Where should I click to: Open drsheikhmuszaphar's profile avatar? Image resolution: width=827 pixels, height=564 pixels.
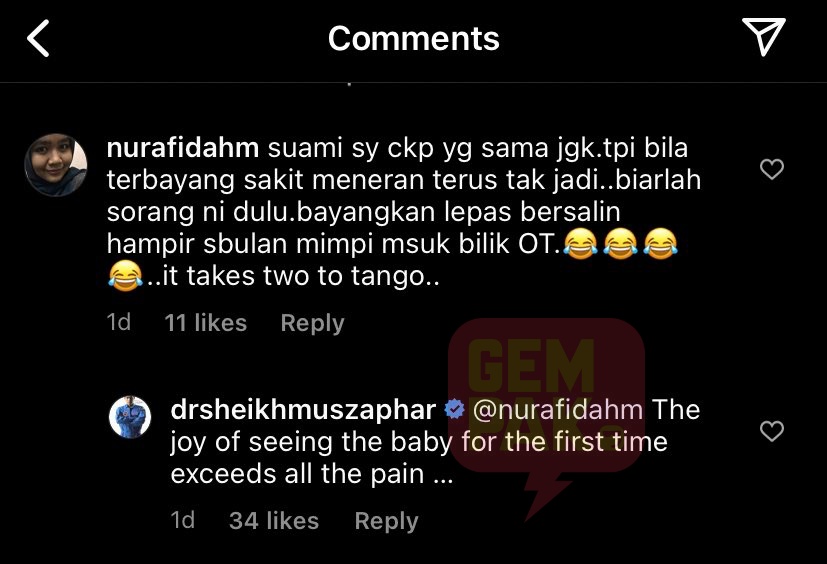click(130, 417)
